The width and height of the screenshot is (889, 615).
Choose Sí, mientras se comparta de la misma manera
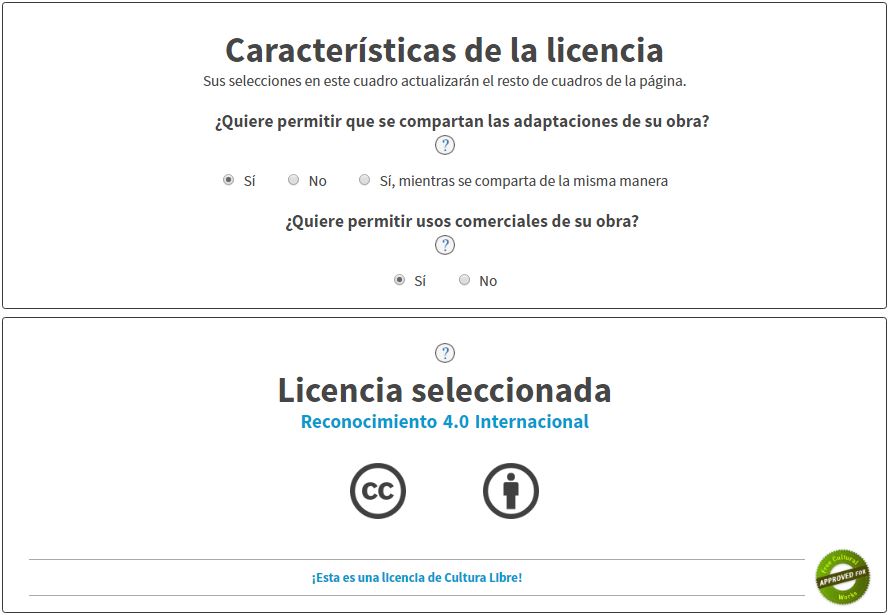tap(365, 180)
